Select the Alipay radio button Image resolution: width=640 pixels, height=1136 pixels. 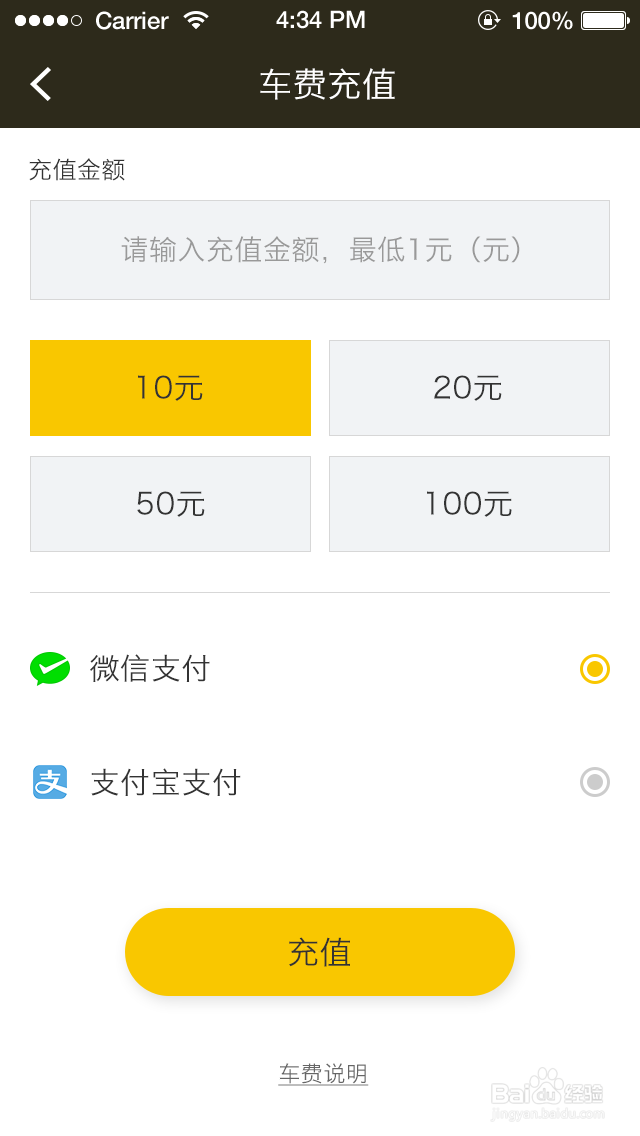pyautogui.click(x=594, y=782)
